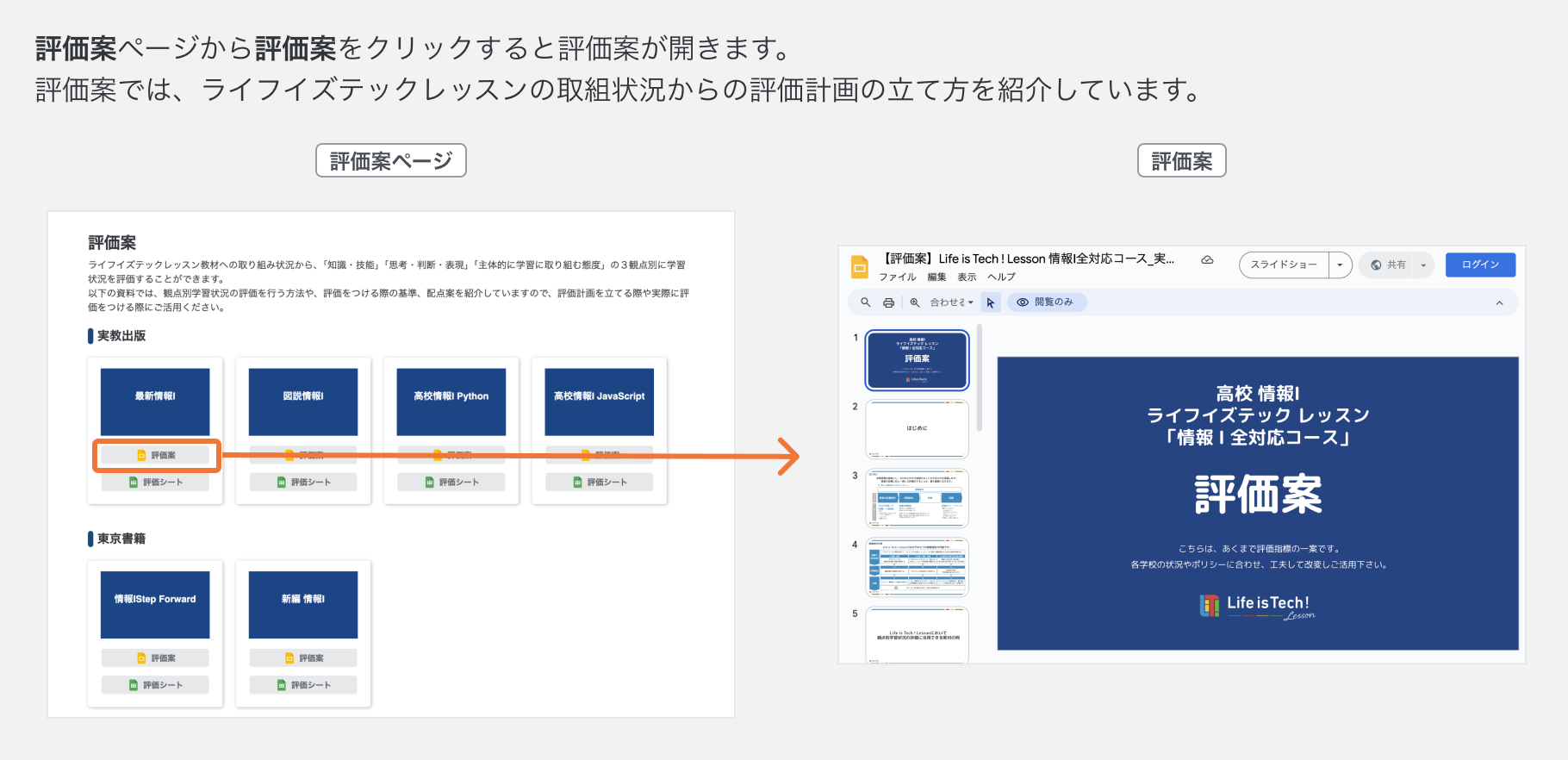Click the 図説情報I blue card image
Screen dimensions: 1568x760
pos(303,402)
